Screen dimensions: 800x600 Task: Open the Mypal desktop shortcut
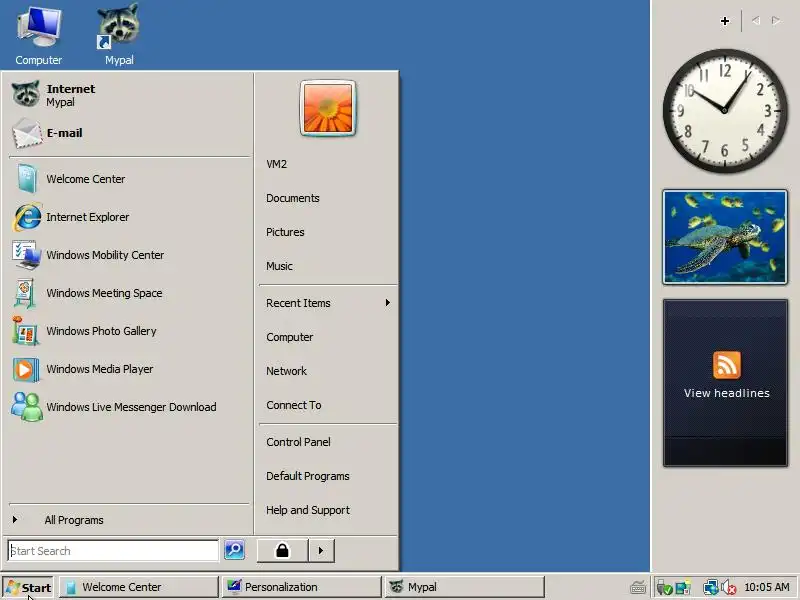(x=119, y=35)
